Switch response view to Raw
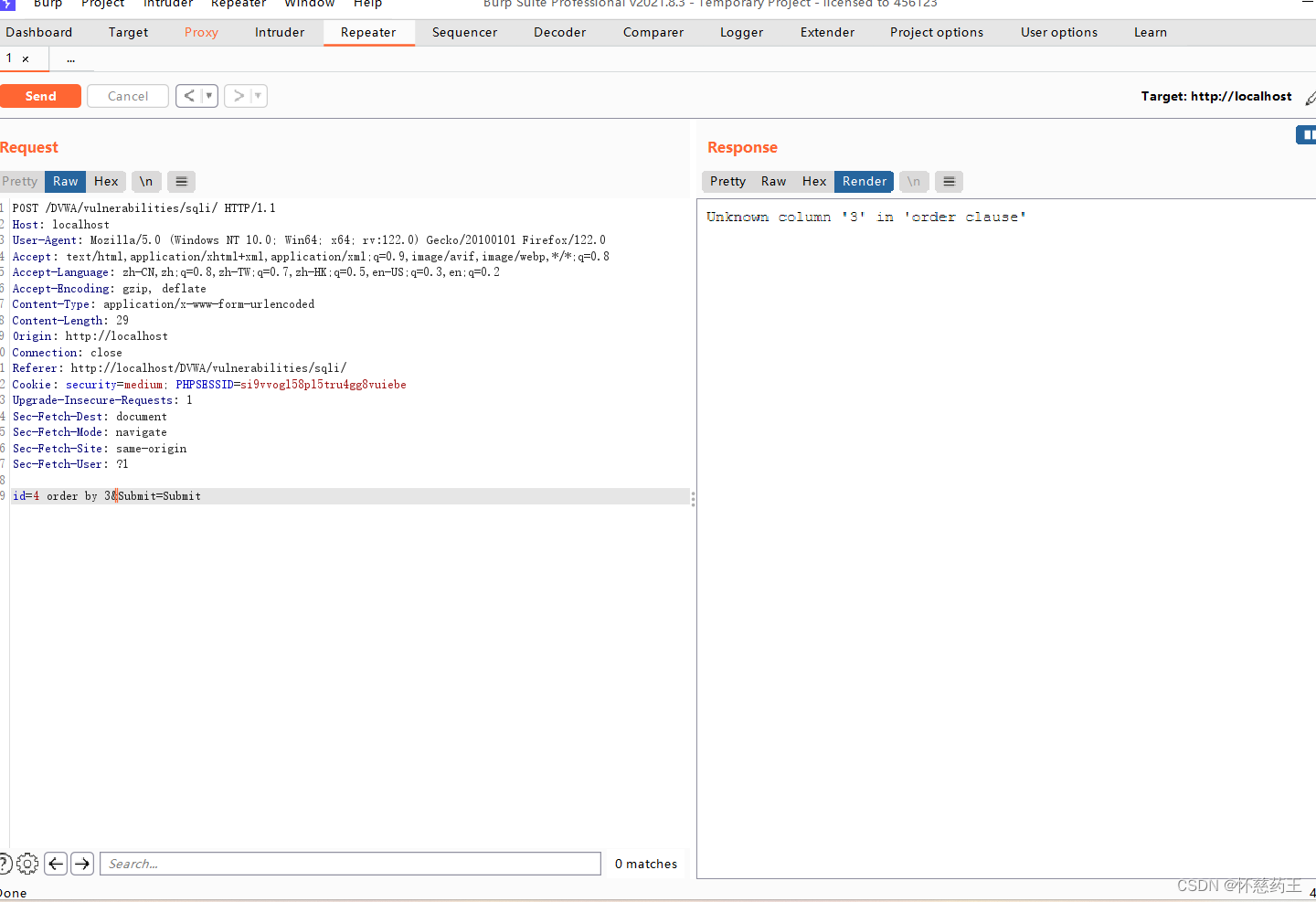This screenshot has height=902, width=1316. pyautogui.click(x=773, y=181)
